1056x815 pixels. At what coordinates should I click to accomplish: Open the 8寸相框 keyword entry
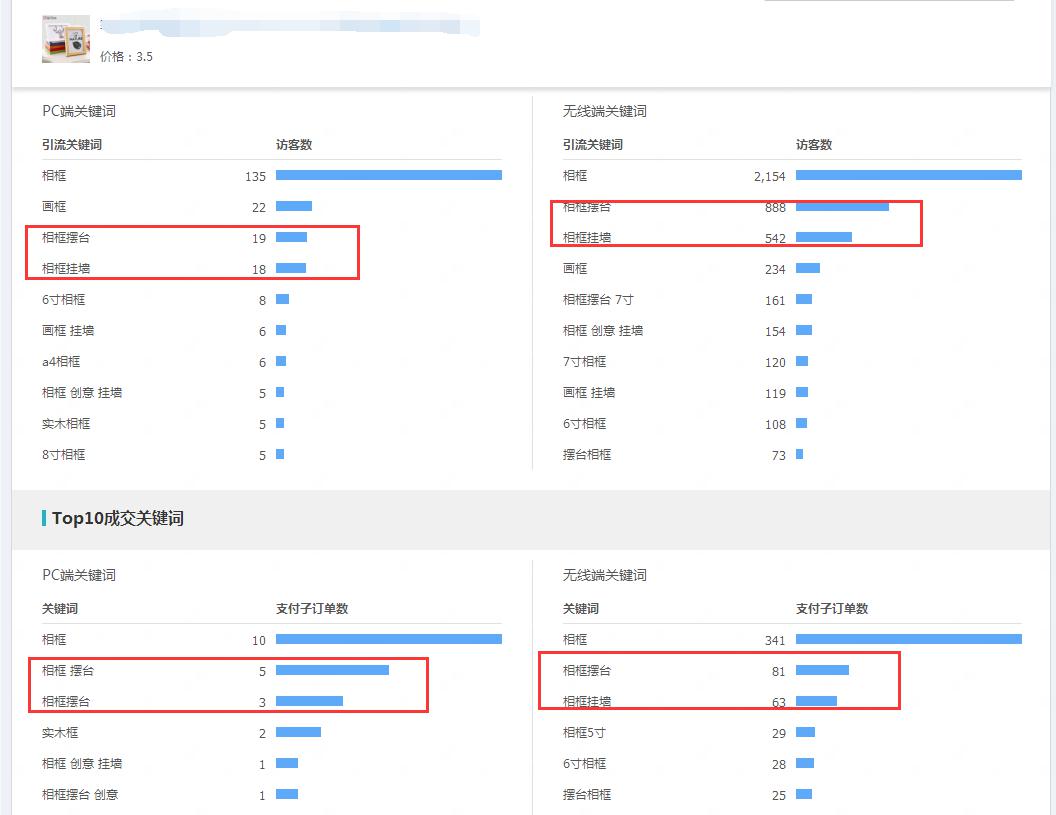tap(64, 454)
